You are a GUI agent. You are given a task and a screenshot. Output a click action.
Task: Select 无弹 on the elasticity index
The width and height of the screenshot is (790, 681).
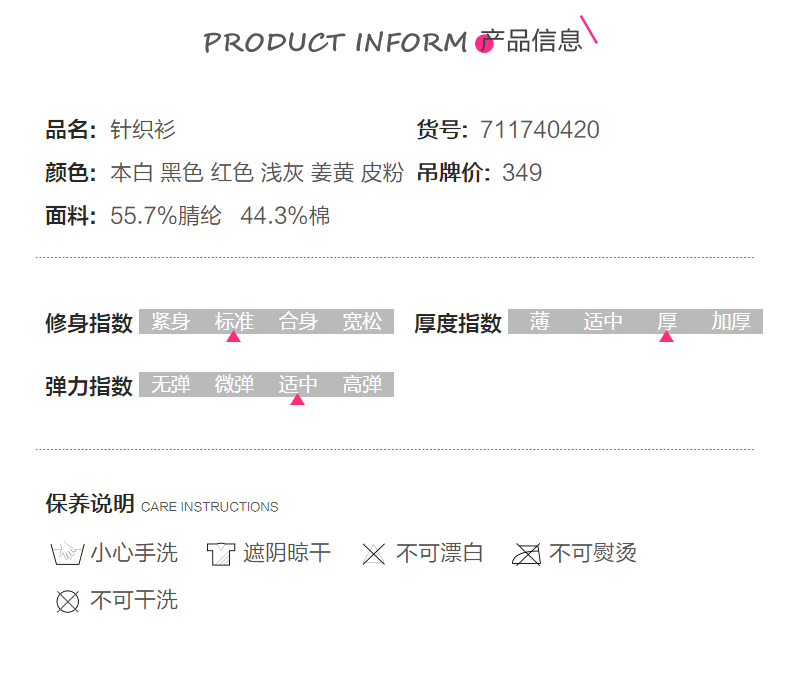pos(171,385)
